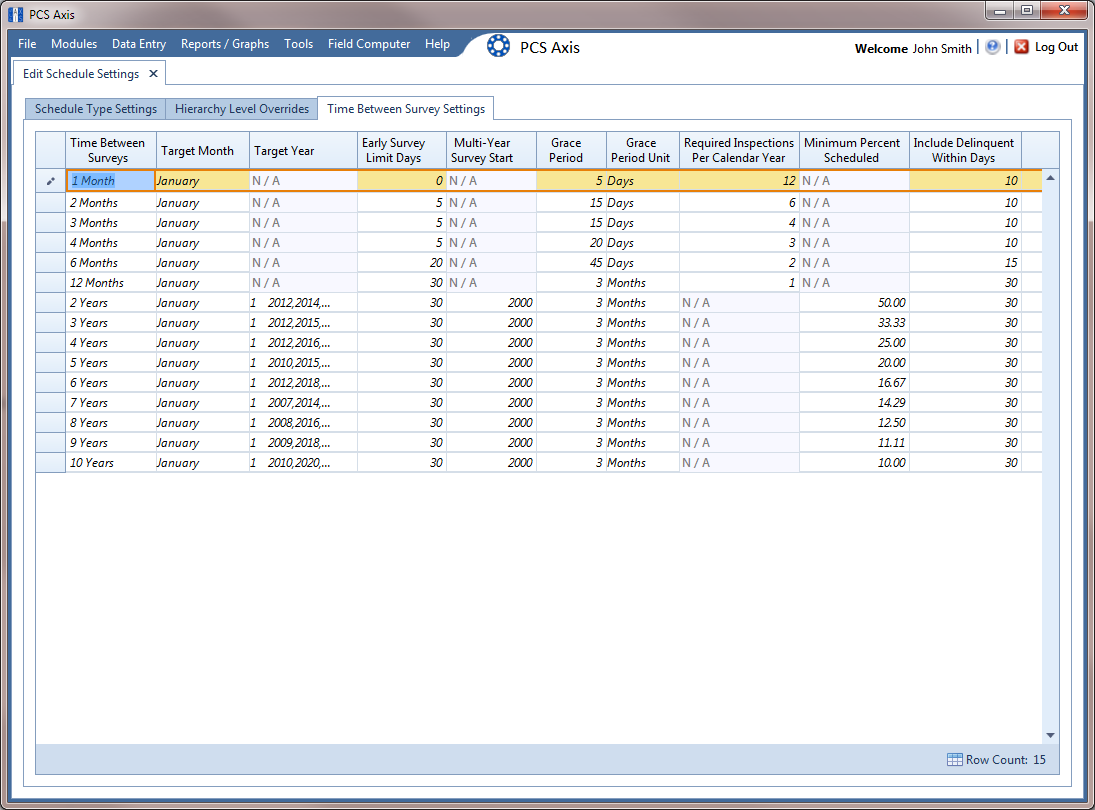This screenshot has height=810, width=1095.
Task: Select Grace Period value 20
Action: coord(571,242)
